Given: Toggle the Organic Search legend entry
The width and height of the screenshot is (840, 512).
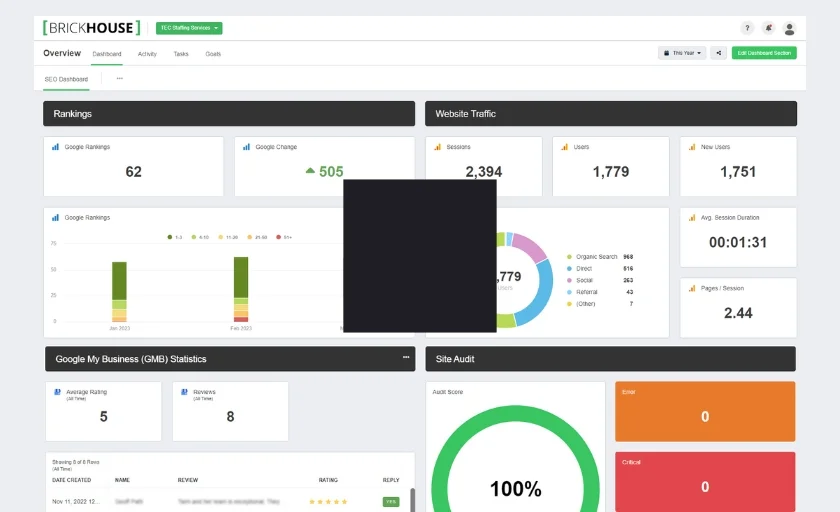Looking at the screenshot, I should tap(600, 257).
